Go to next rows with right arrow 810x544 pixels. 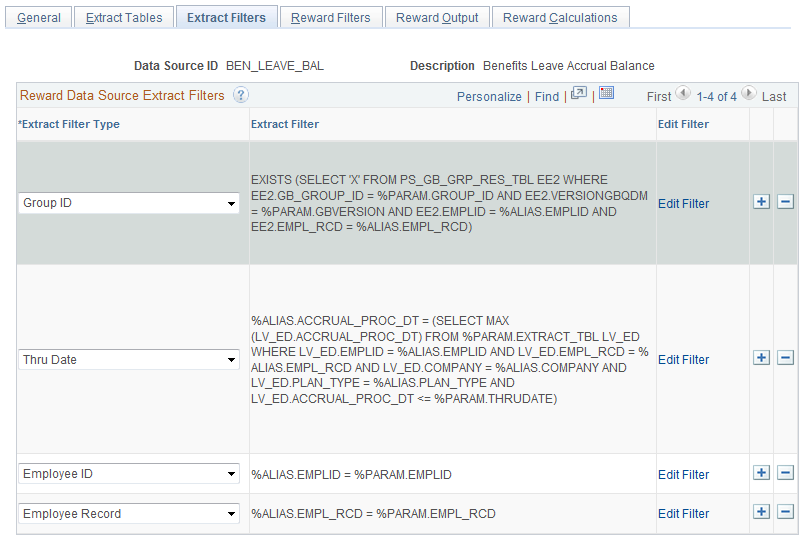point(749,94)
